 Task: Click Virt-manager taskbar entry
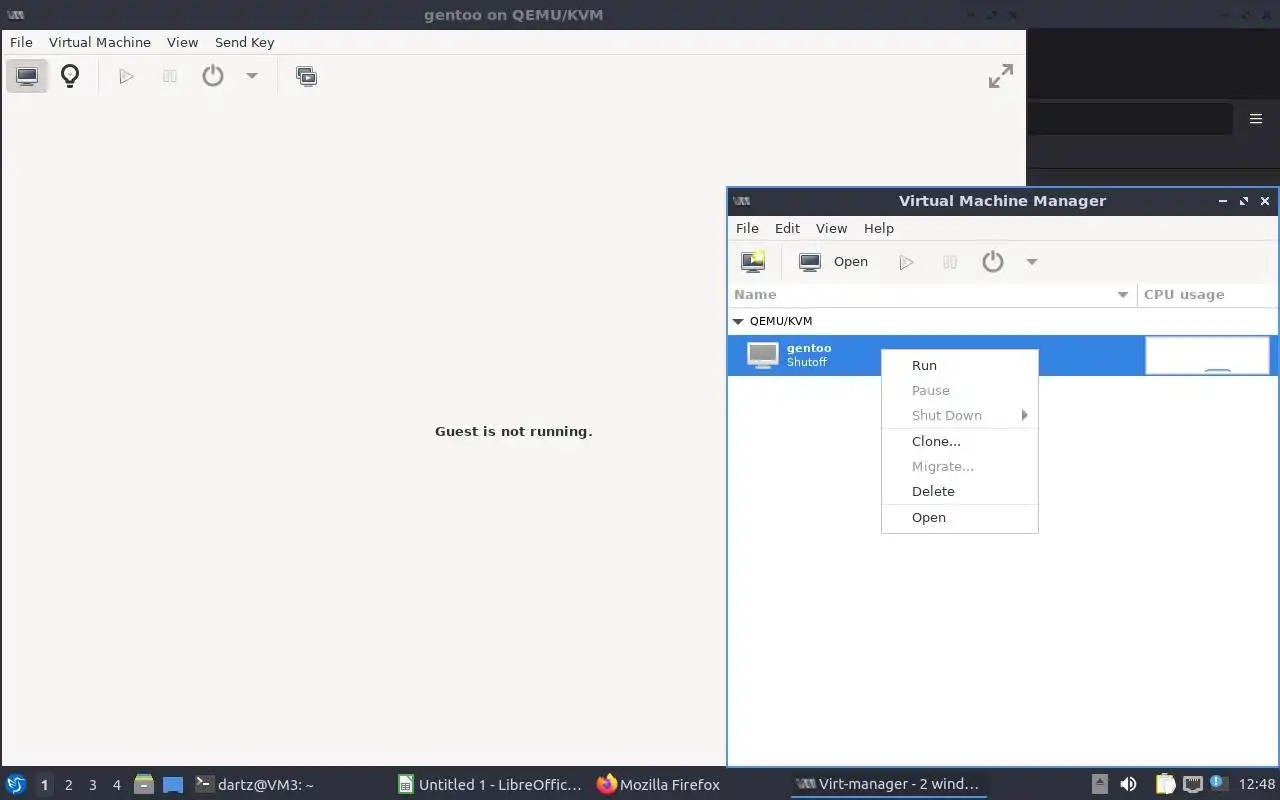pyautogui.click(x=887, y=785)
